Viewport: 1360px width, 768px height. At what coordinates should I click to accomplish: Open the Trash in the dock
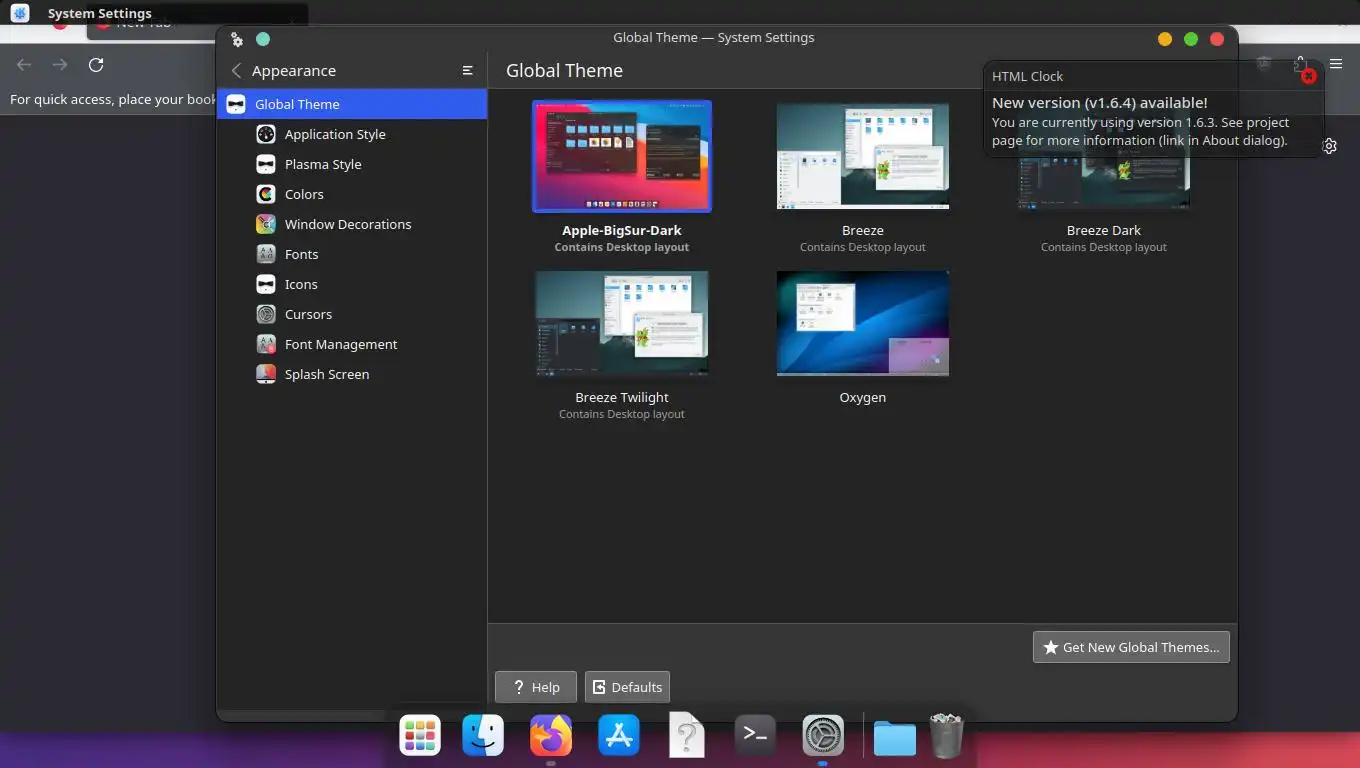click(x=946, y=736)
